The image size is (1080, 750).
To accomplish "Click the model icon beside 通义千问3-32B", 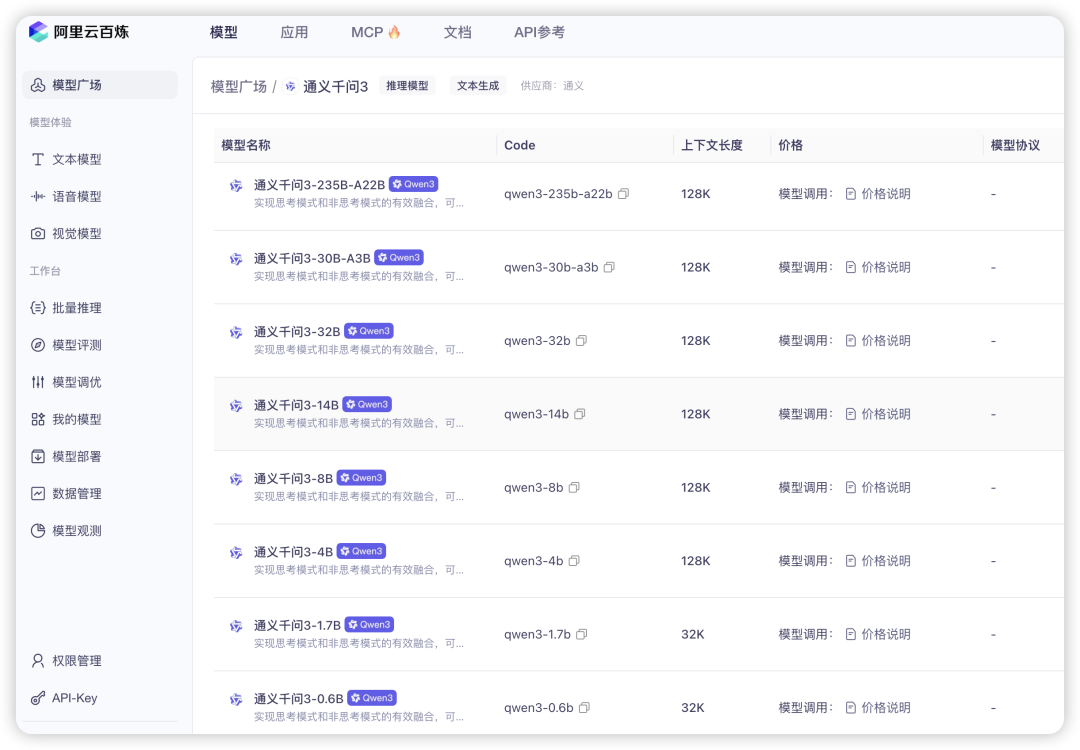I will pyautogui.click(x=236, y=332).
